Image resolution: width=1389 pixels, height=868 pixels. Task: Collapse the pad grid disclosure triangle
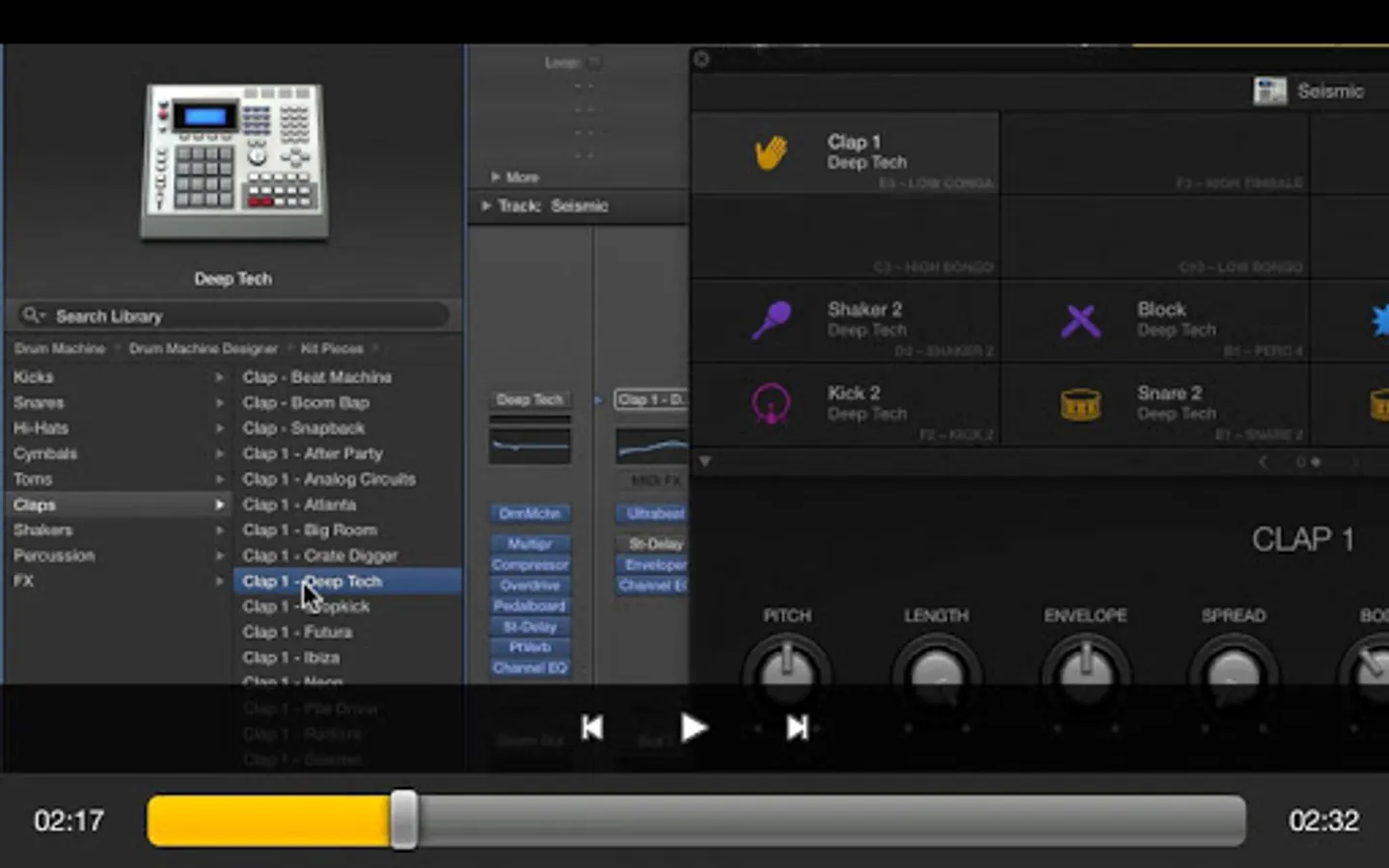click(705, 462)
